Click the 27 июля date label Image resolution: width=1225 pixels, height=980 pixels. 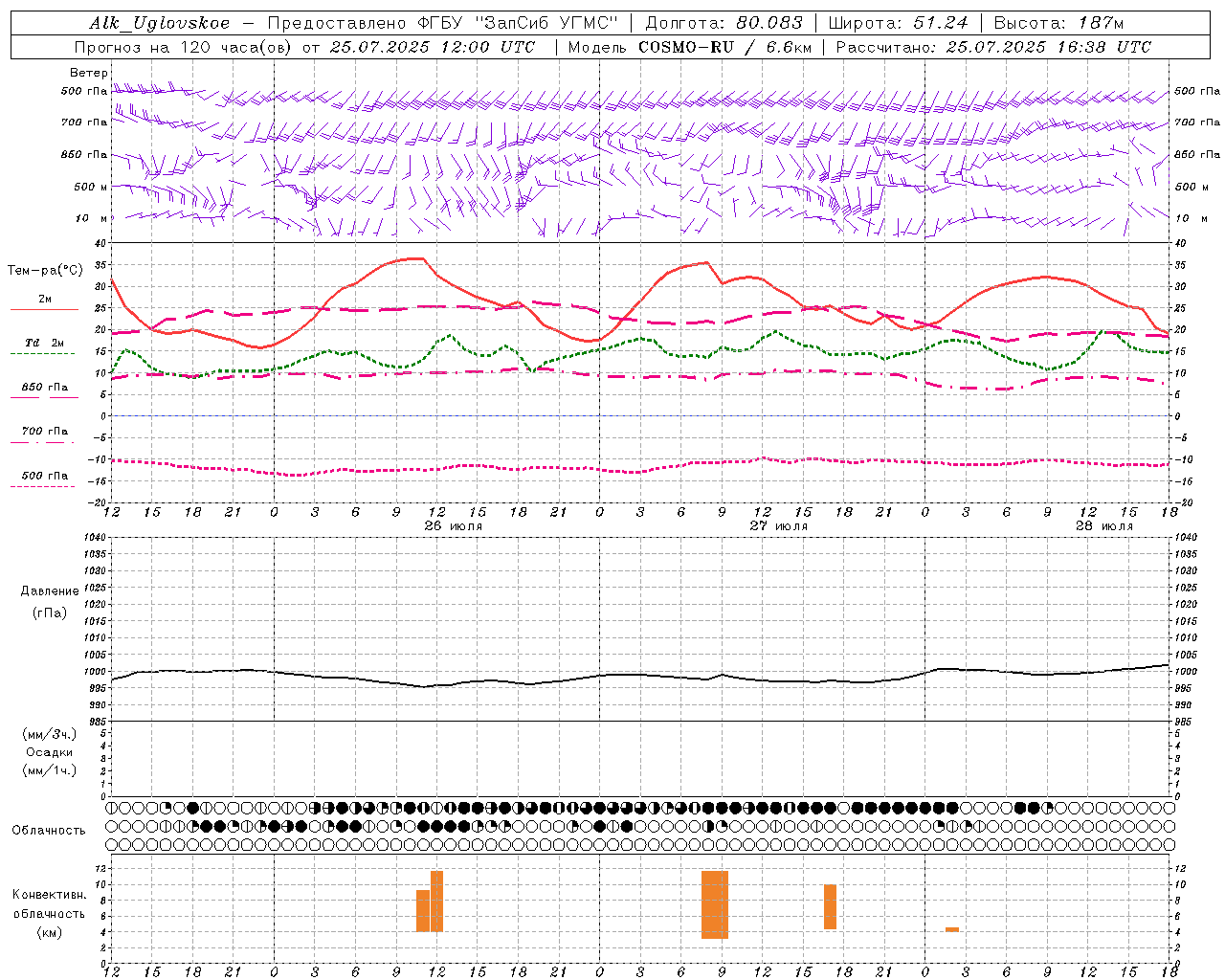pos(779,526)
